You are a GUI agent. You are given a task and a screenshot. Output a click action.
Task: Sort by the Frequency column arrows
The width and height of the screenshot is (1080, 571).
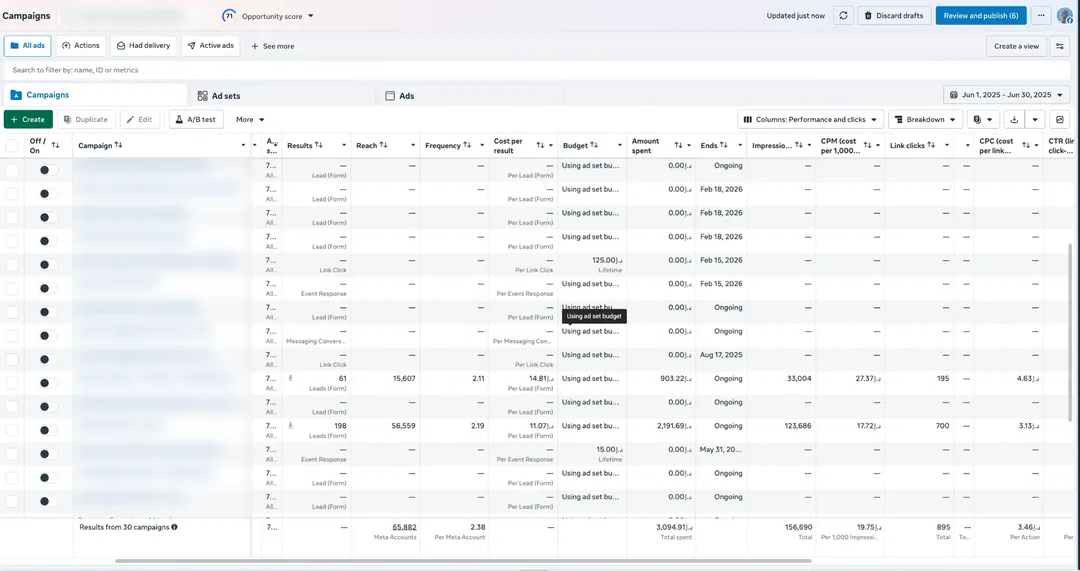(x=467, y=145)
